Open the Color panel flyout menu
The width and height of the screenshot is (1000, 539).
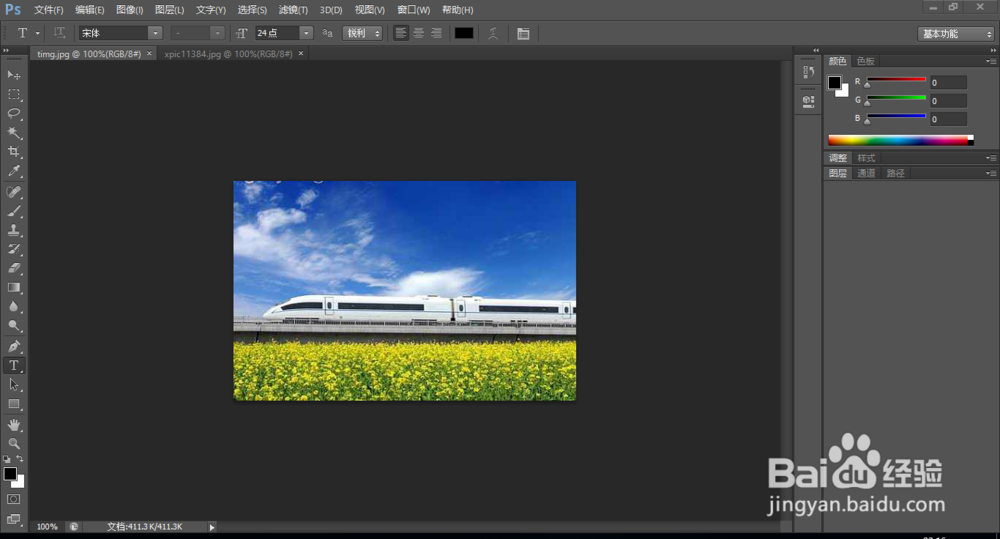[x=990, y=61]
